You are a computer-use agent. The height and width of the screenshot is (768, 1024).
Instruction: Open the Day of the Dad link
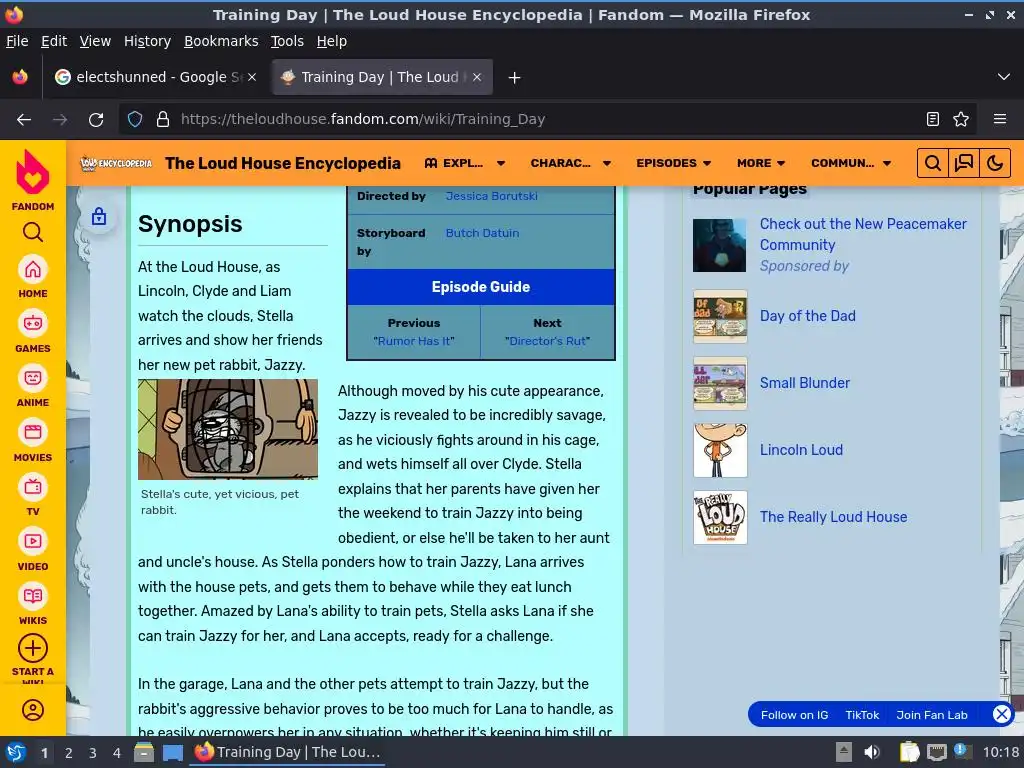pos(807,316)
